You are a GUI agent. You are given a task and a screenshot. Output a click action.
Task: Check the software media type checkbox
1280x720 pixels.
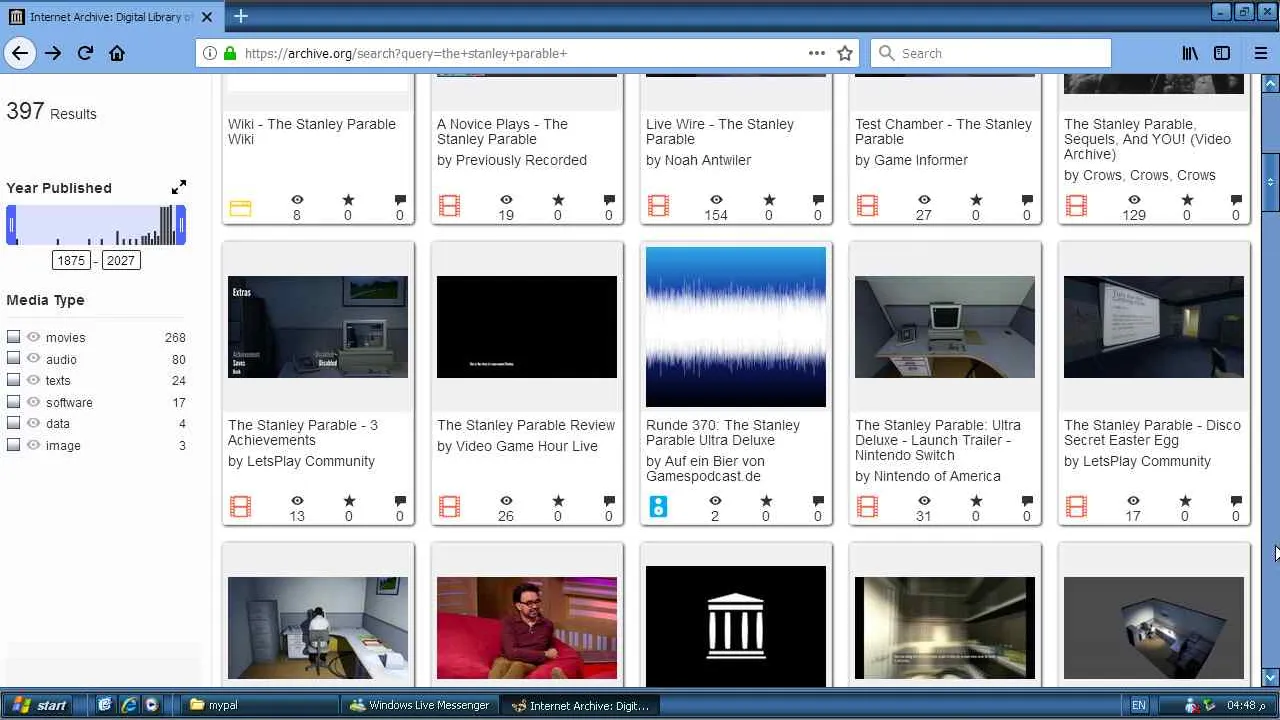tap(13, 402)
